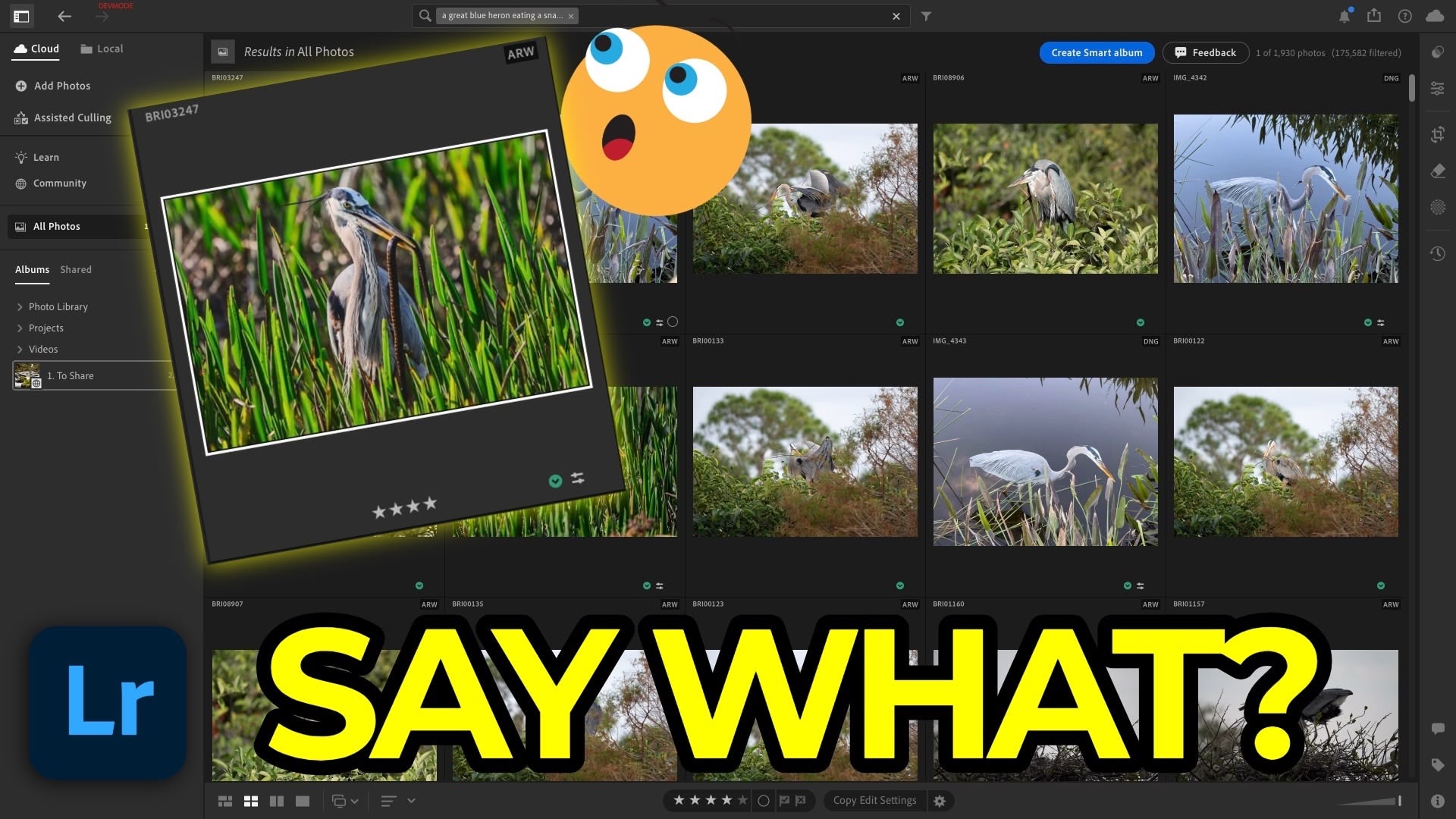Open the Keywords tag panel

tap(1437, 765)
